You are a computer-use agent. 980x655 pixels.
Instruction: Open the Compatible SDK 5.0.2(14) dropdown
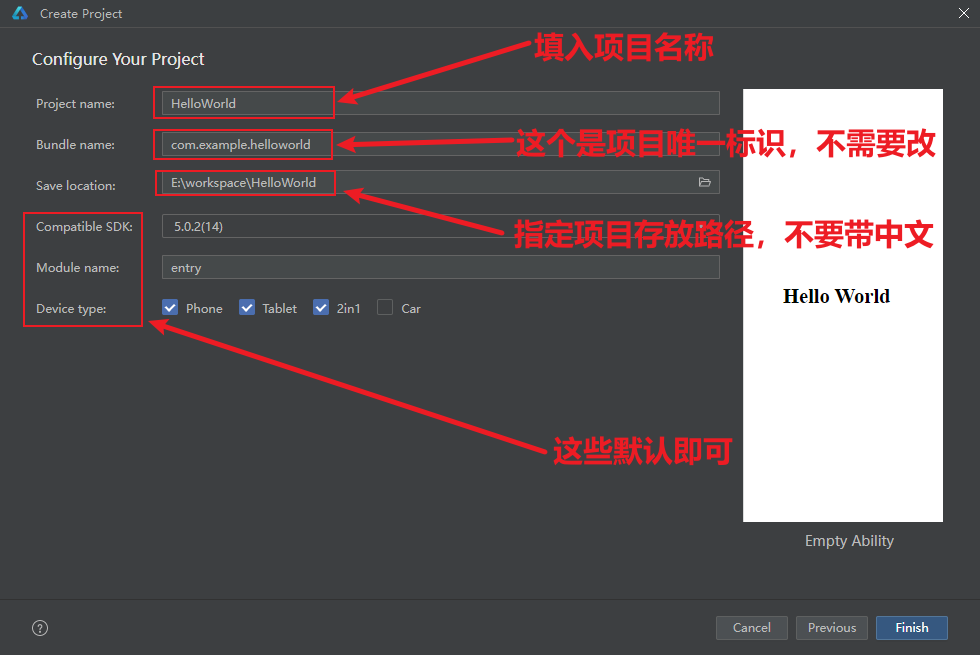click(x=441, y=226)
